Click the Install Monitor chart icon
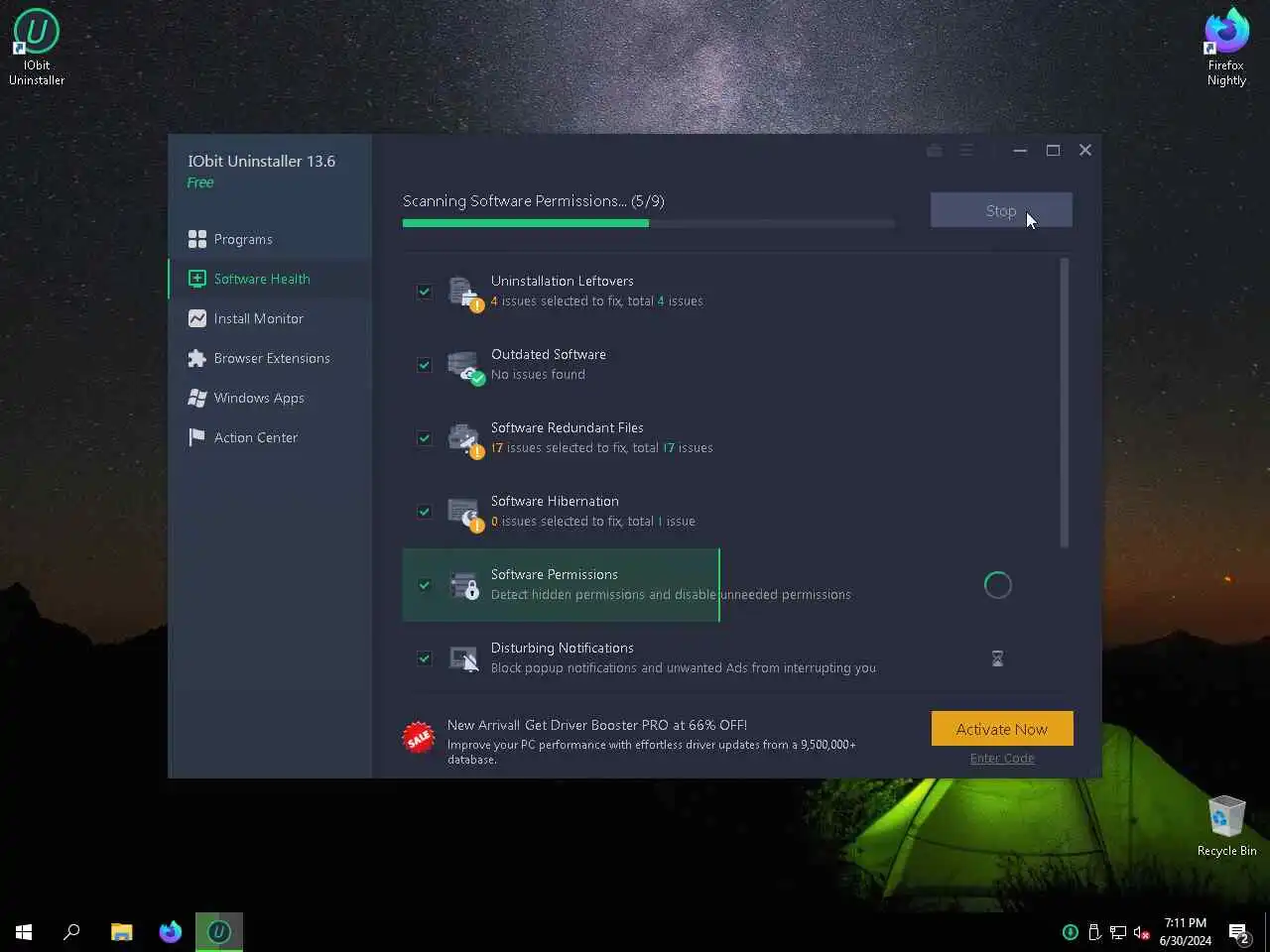Image resolution: width=1270 pixels, height=952 pixels. tap(197, 318)
